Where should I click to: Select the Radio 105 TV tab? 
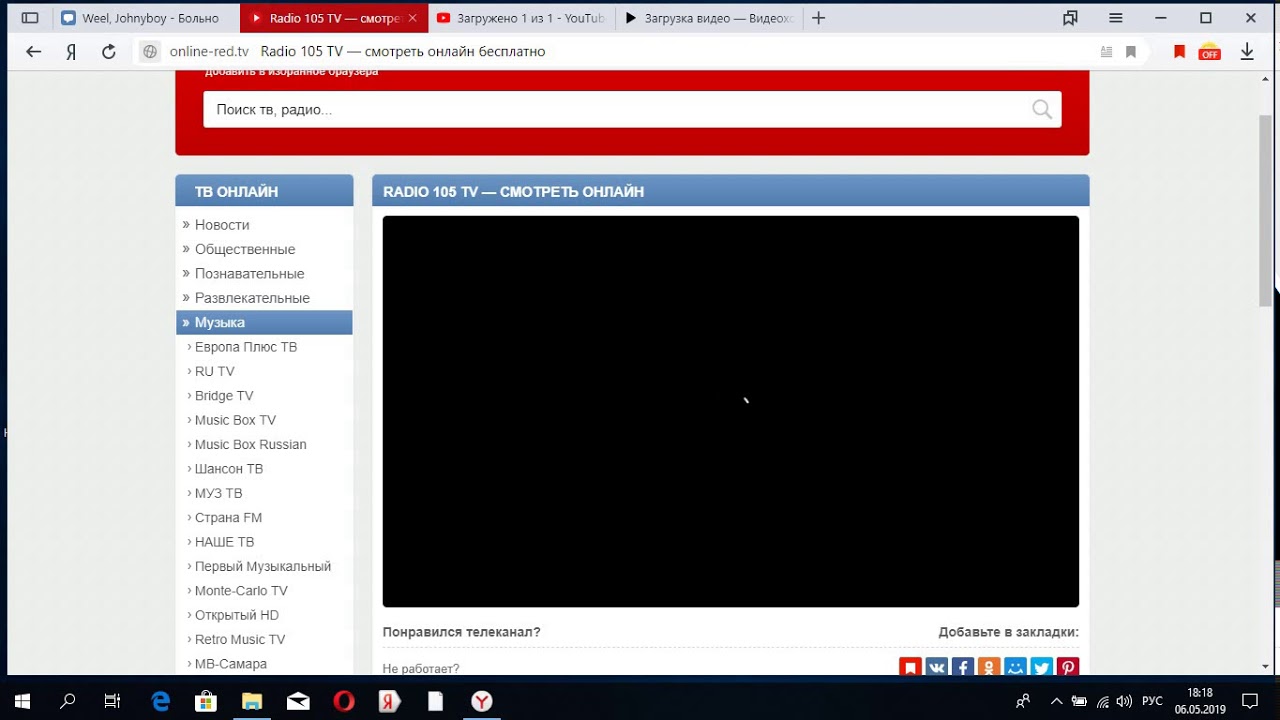(x=334, y=18)
